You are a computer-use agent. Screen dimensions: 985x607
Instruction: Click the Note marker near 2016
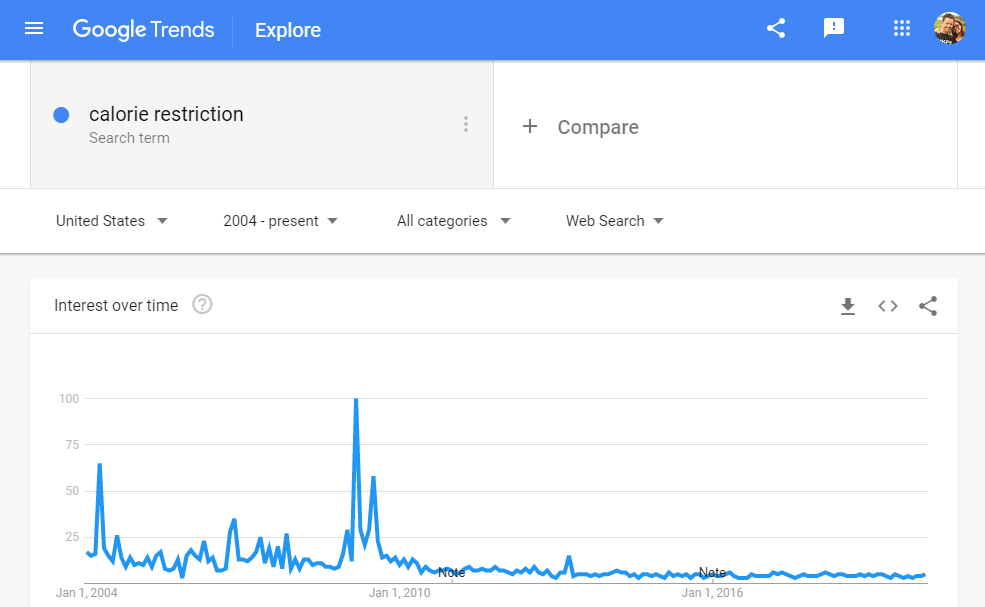[712, 572]
